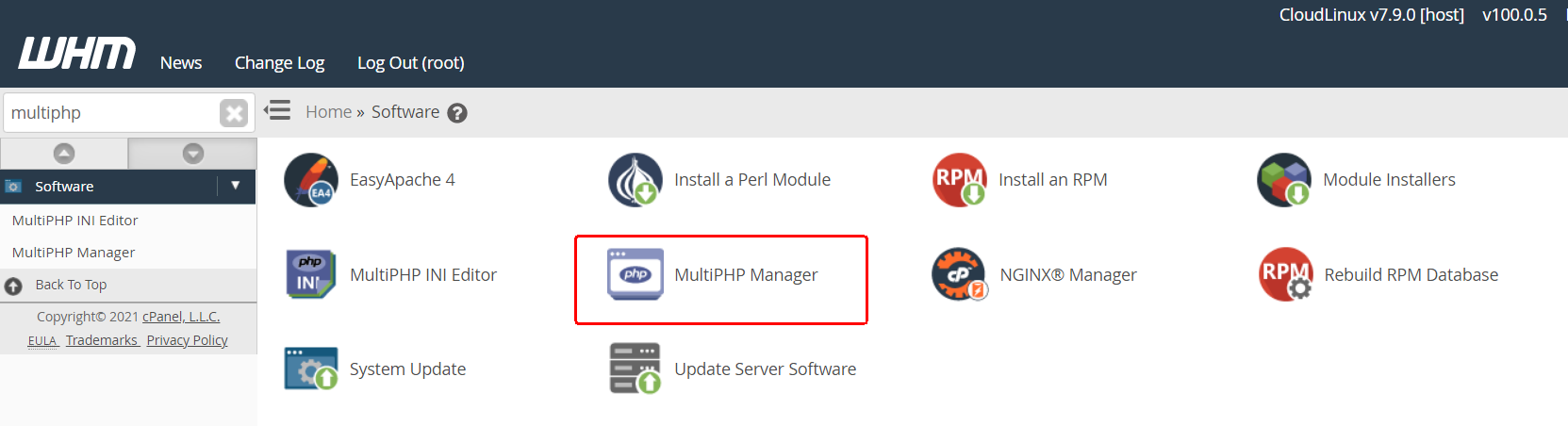Click the Install a Perl Module icon

(635, 180)
